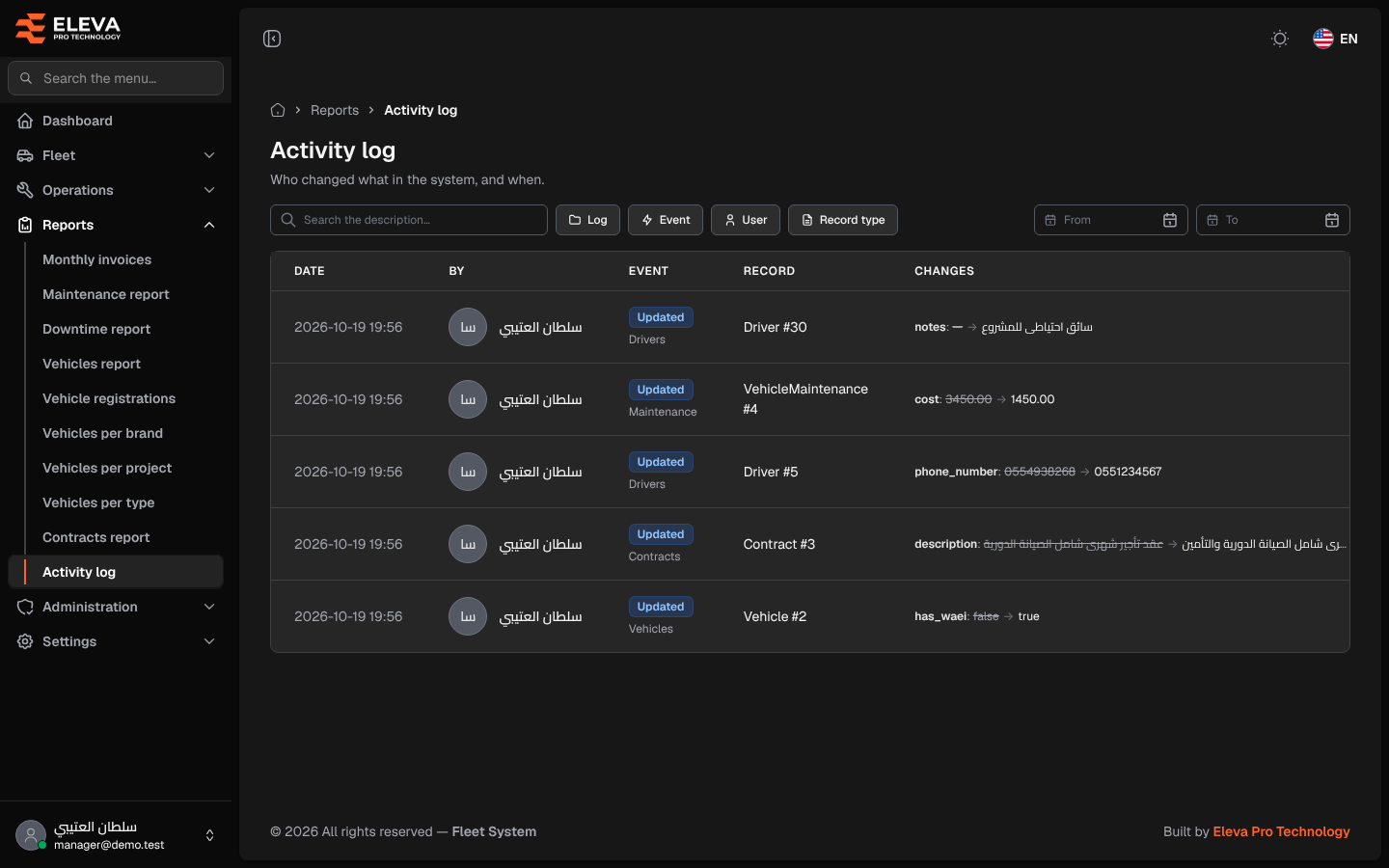
Task: Click the avatar in the Driver #30 row
Action: pyautogui.click(x=468, y=327)
